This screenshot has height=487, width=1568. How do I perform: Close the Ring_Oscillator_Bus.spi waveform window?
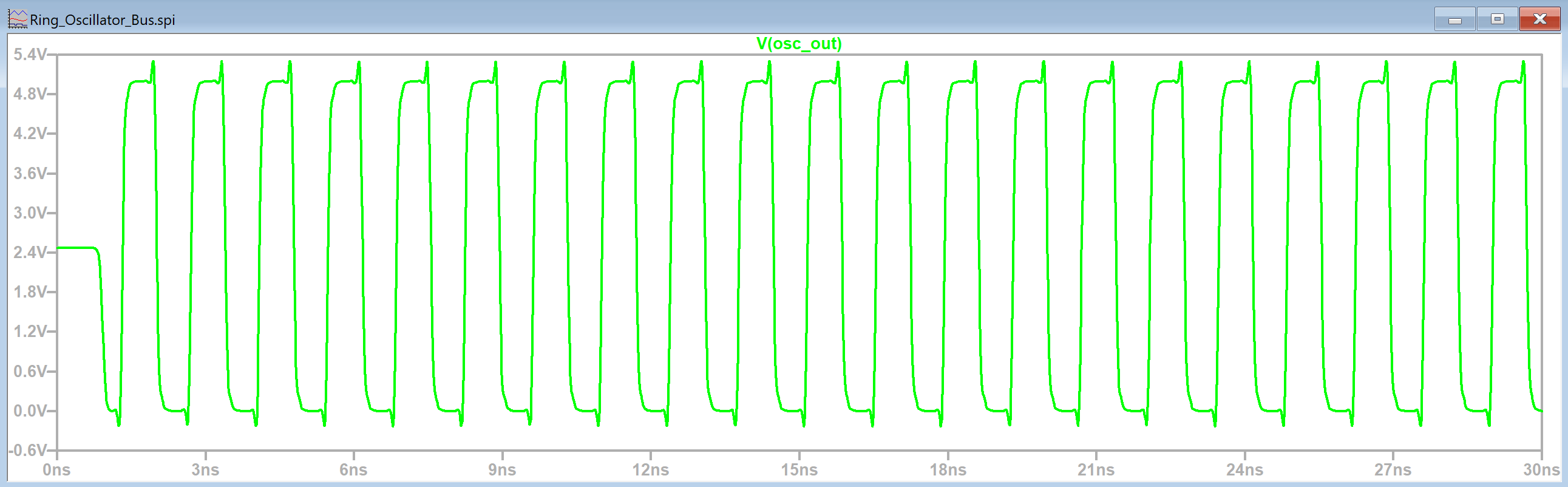[1539, 19]
